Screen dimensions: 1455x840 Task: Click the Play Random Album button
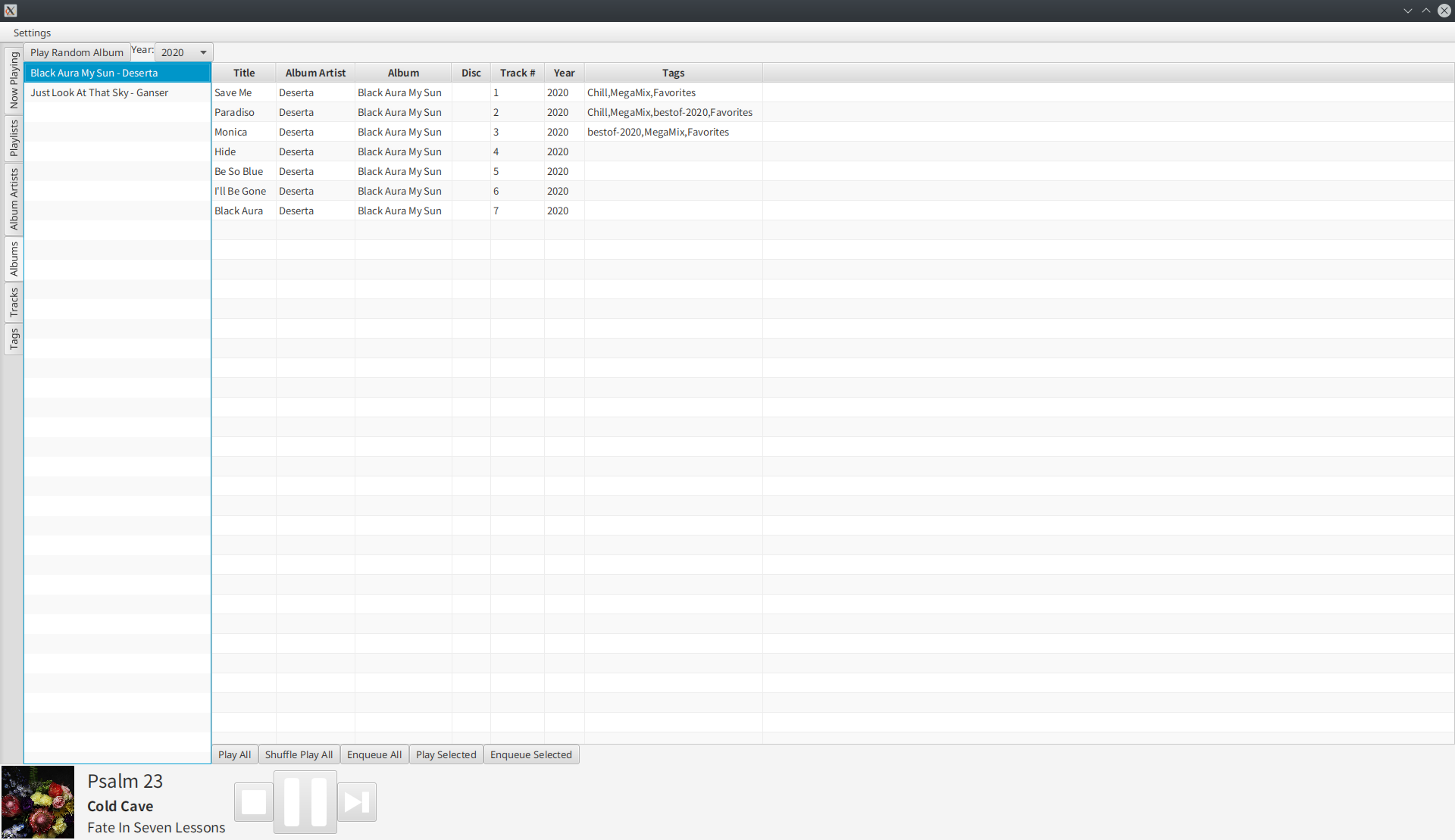coord(77,52)
